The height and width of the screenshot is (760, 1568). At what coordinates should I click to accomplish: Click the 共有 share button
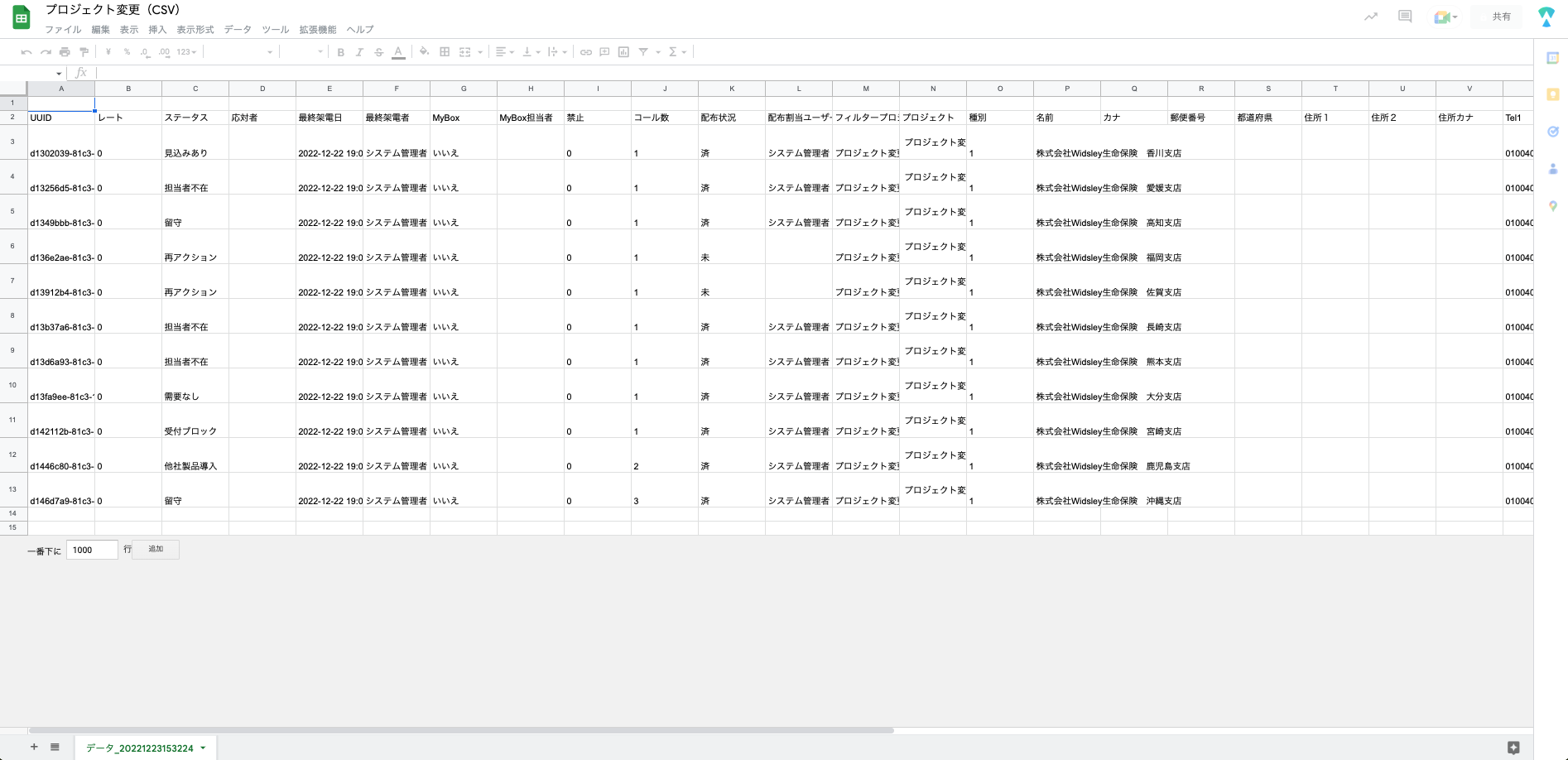point(1501,17)
